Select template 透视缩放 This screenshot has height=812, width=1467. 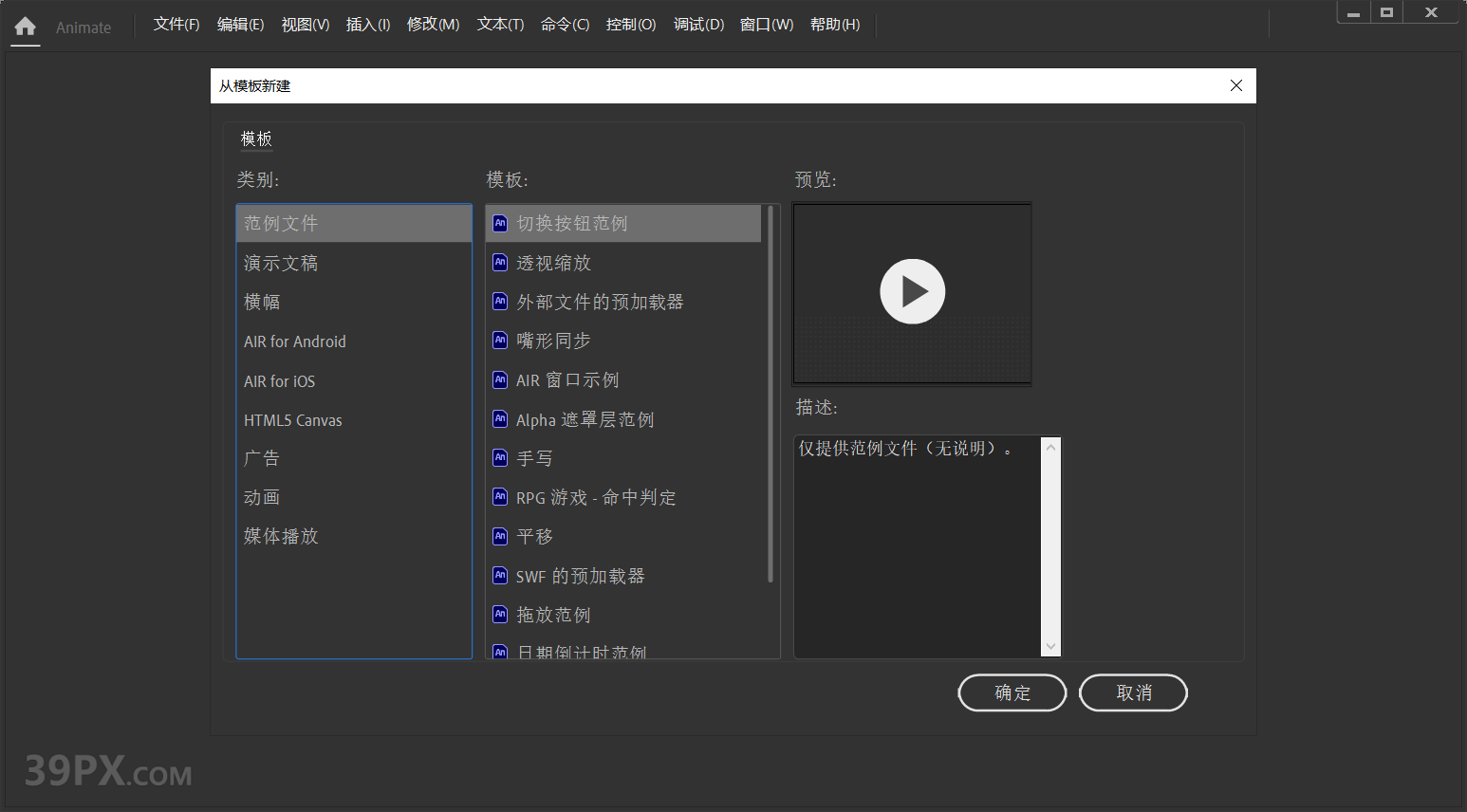(623, 263)
